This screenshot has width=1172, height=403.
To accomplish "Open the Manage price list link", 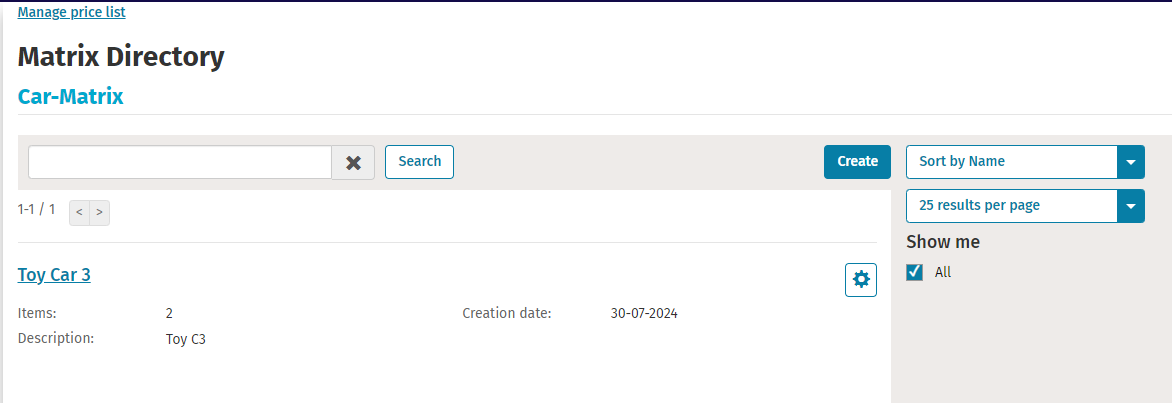I will click(x=72, y=12).
